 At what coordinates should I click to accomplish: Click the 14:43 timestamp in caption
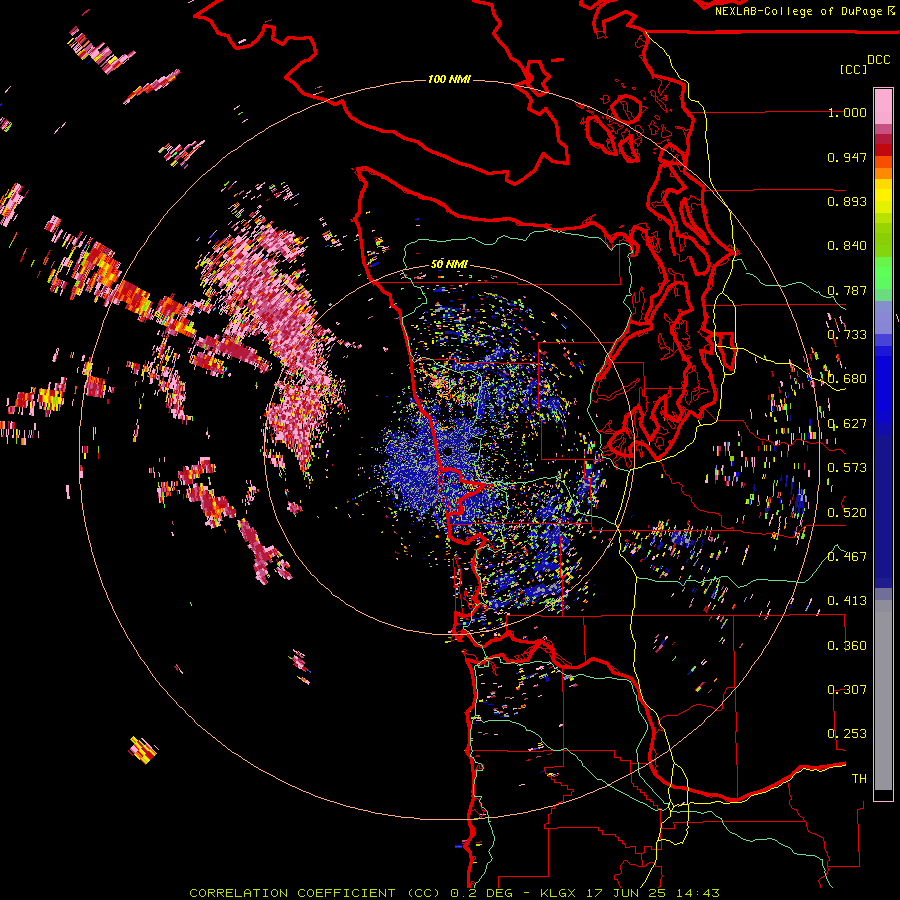697,893
